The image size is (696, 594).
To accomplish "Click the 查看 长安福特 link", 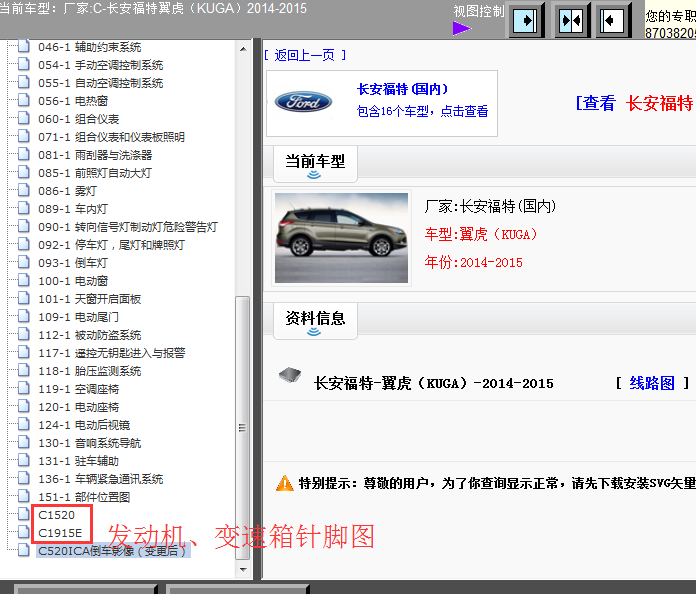I will pos(634,103).
